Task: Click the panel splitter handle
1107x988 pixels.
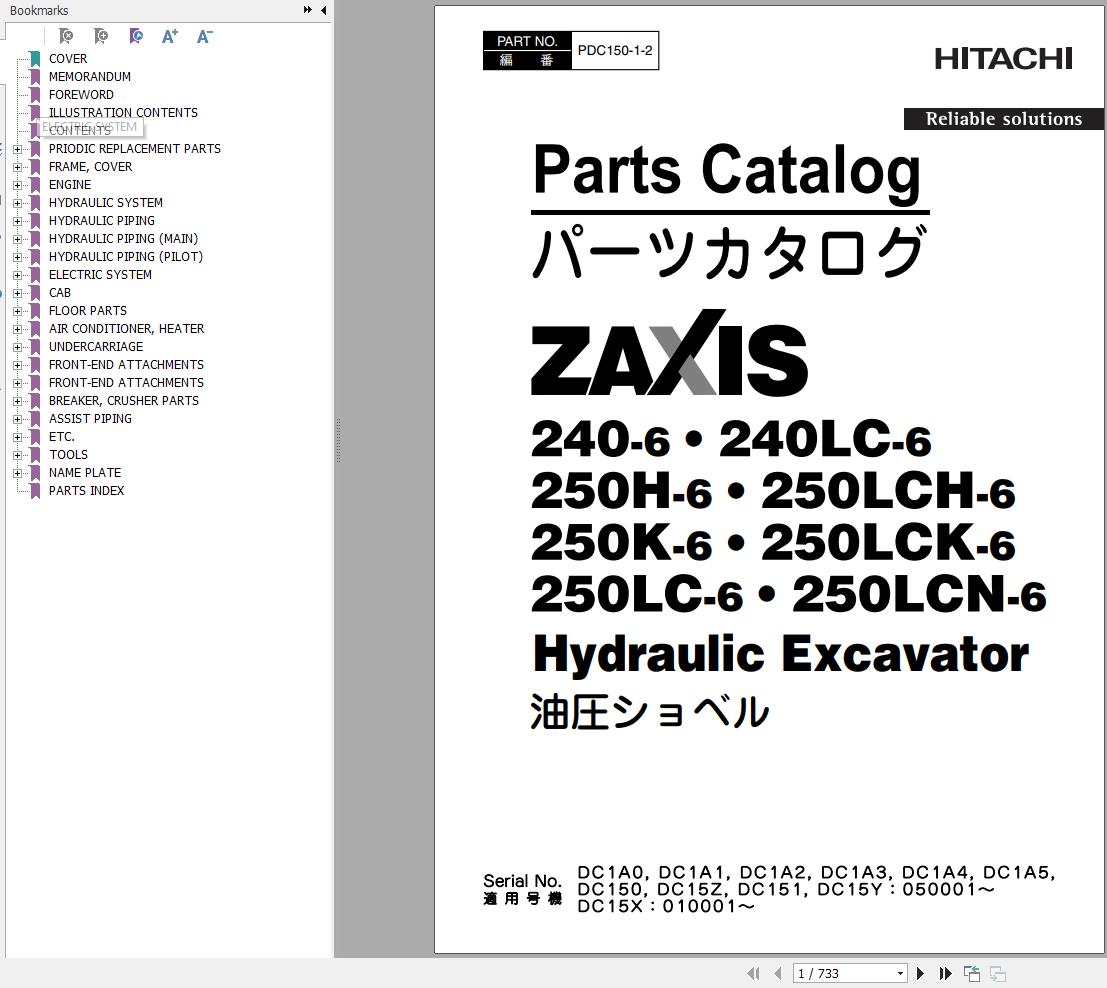Action: tap(339, 440)
